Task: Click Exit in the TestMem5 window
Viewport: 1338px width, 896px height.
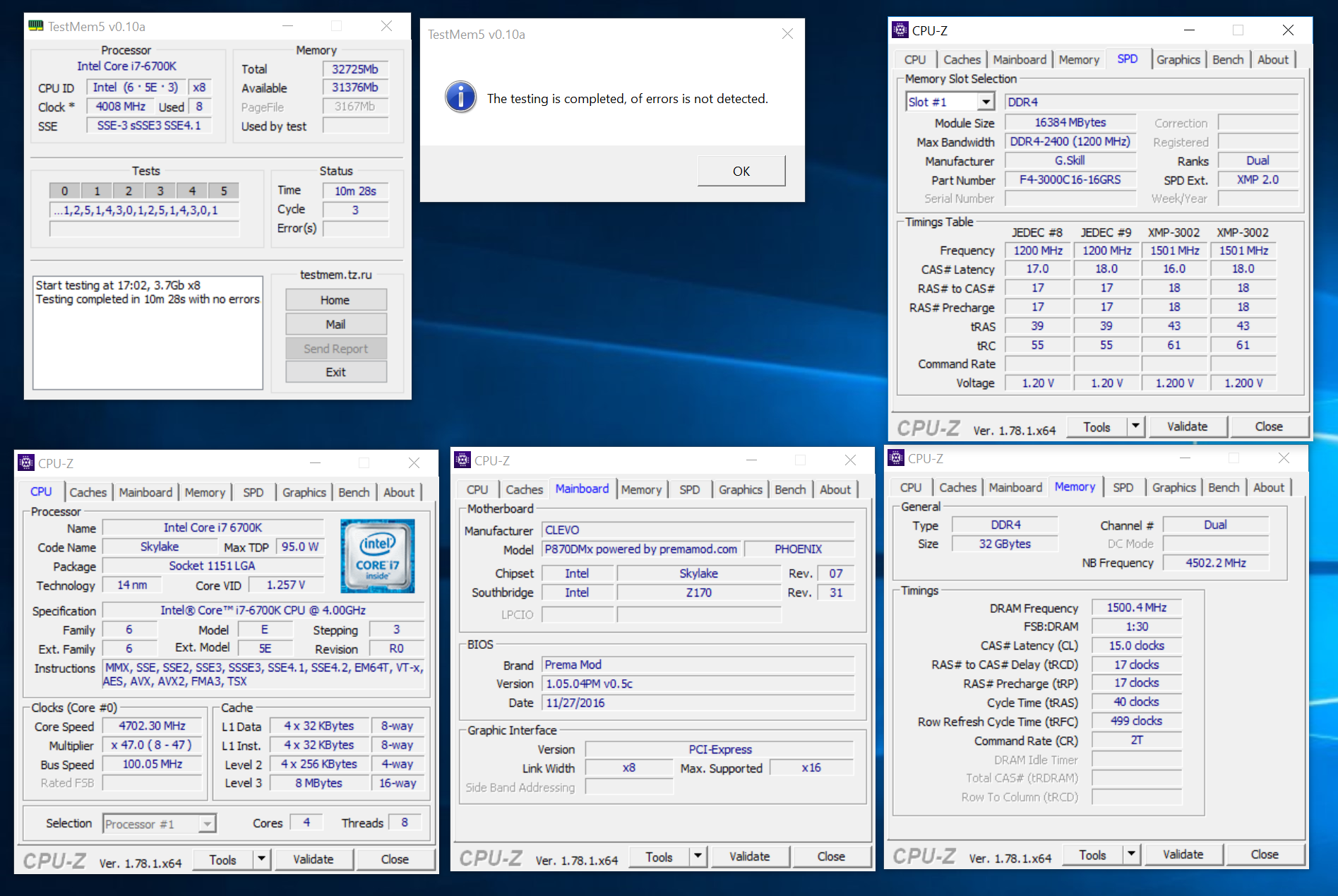Action: click(x=336, y=372)
